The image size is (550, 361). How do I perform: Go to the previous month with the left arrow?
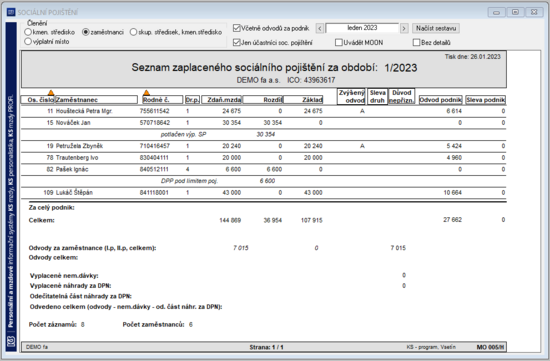(x=320, y=28)
